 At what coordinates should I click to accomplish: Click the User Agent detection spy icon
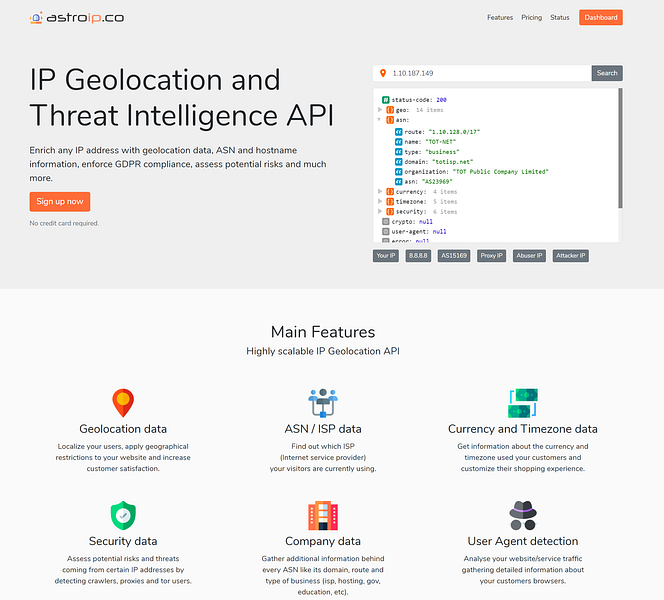coord(523,515)
